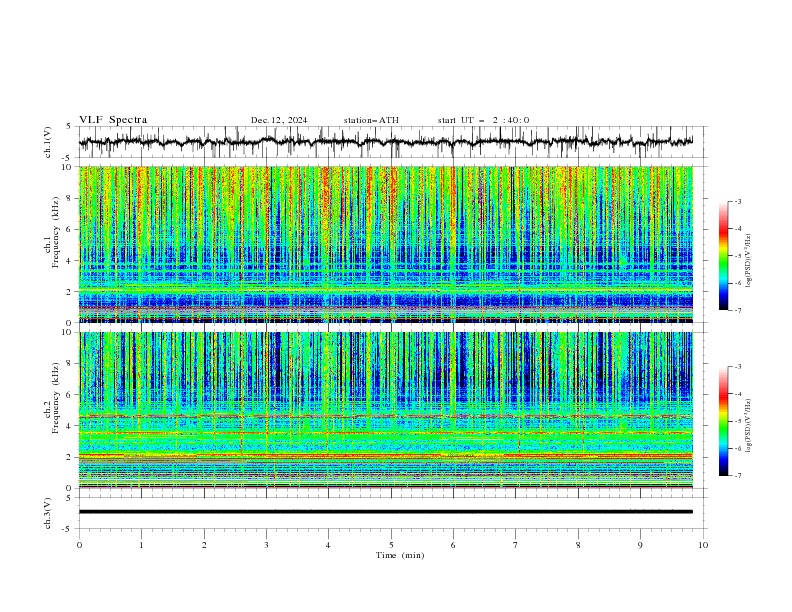Select the ch.1 "log(PSD)(V²/Hz)" colorbar label
The image size is (792, 612).
pyautogui.click(x=749, y=261)
